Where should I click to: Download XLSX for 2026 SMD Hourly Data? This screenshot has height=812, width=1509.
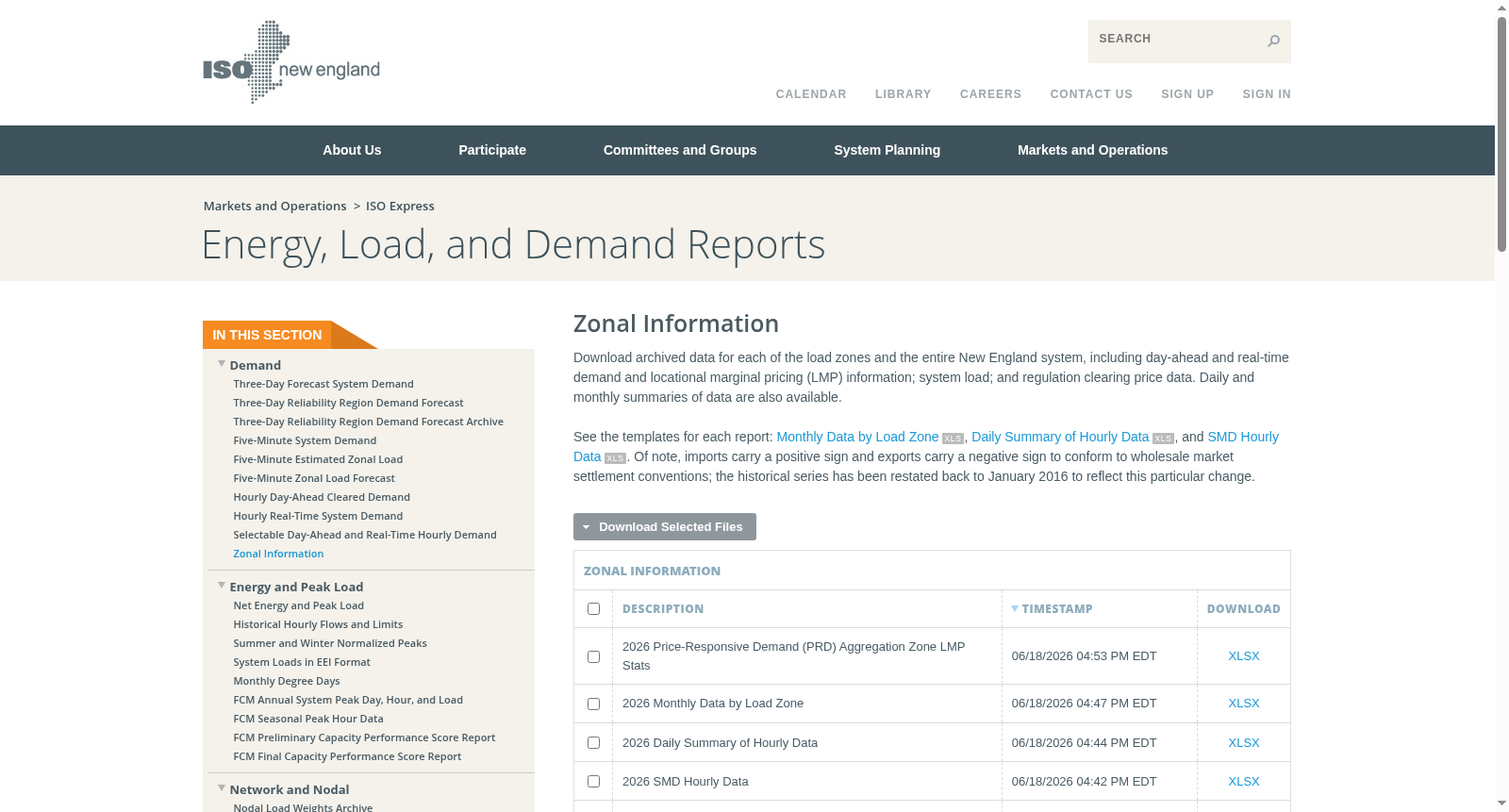pyautogui.click(x=1243, y=782)
